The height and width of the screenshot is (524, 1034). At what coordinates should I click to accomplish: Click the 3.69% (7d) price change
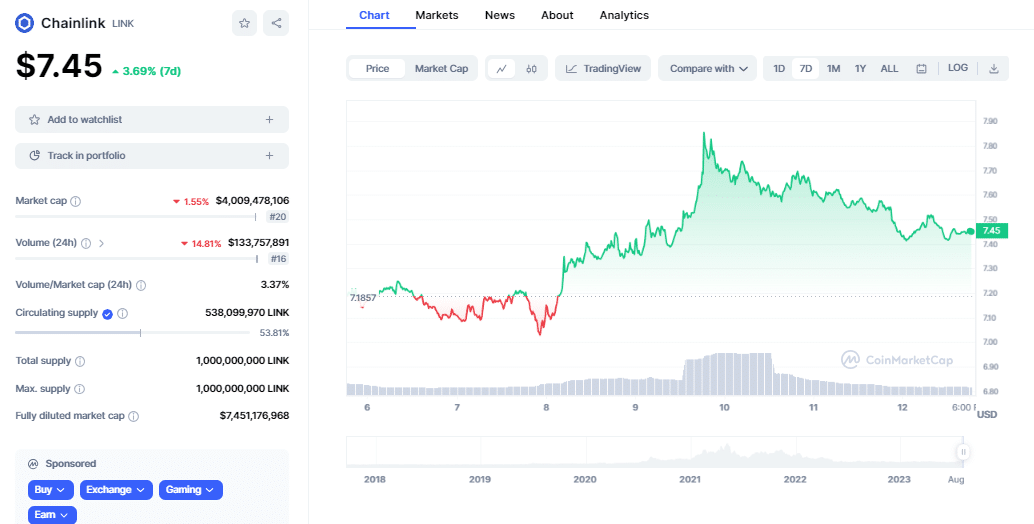click(x=146, y=71)
